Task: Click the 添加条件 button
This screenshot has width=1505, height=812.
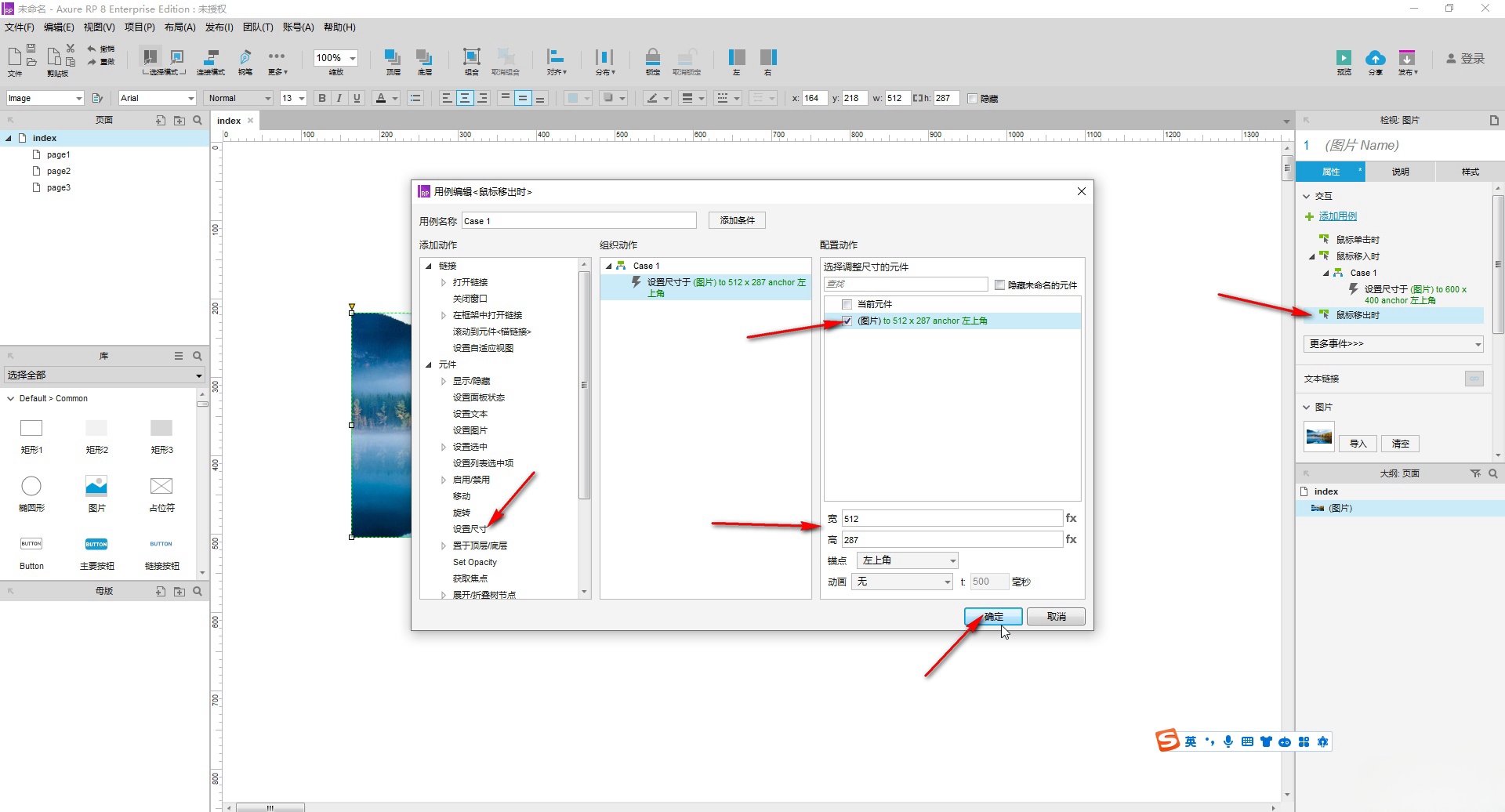Action: [737, 221]
